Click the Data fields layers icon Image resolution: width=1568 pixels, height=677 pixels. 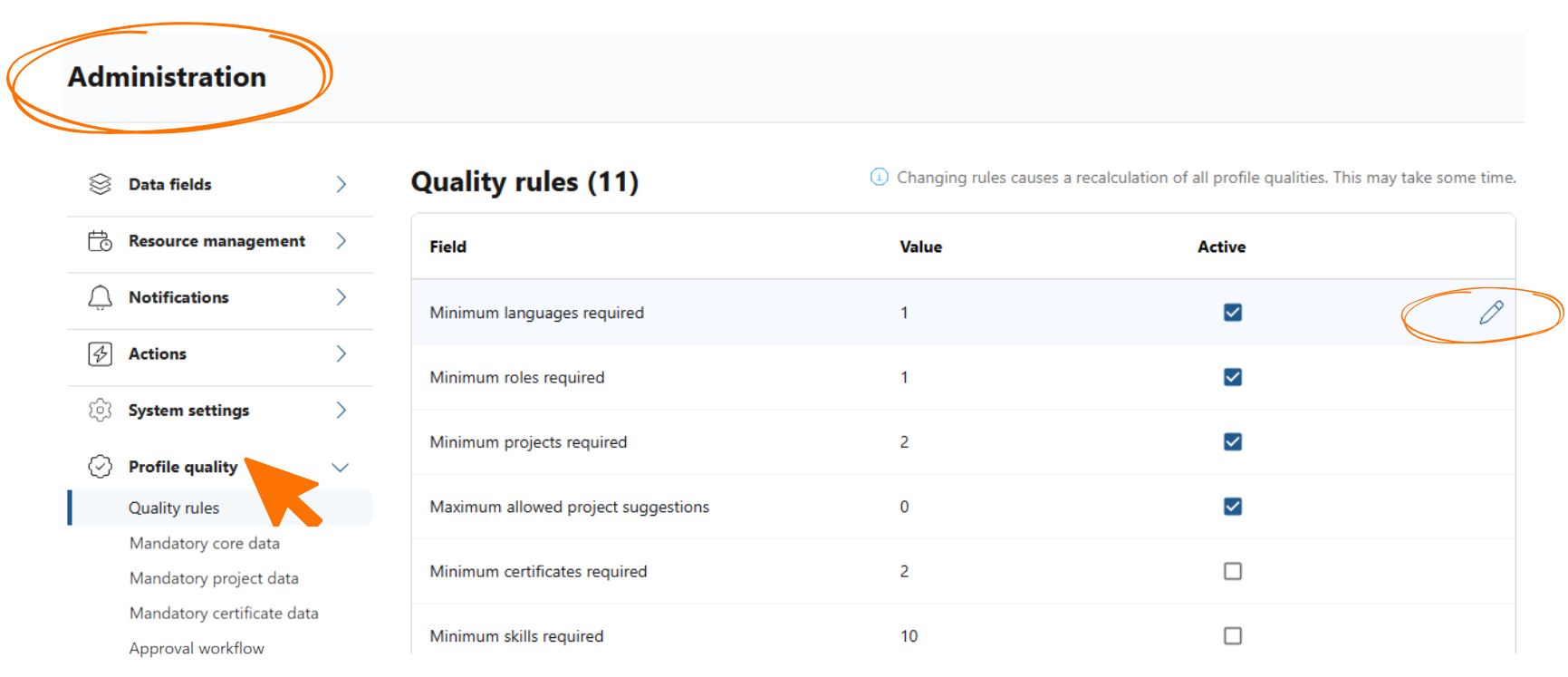click(100, 184)
